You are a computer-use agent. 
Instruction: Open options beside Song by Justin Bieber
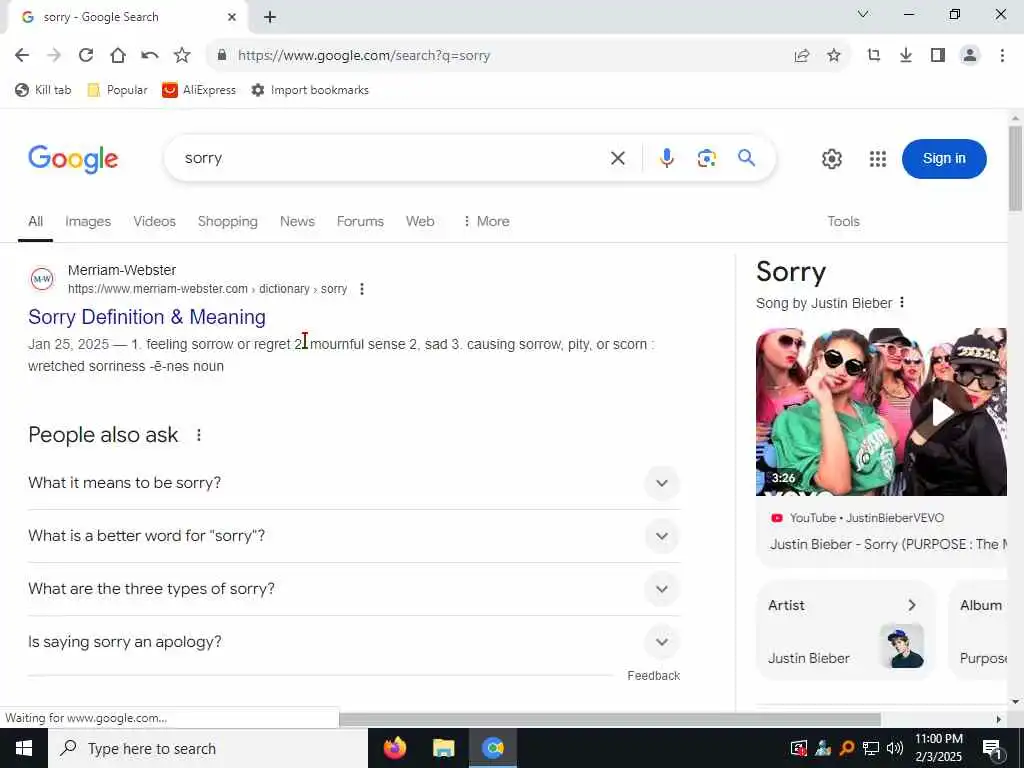click(902, 302)
